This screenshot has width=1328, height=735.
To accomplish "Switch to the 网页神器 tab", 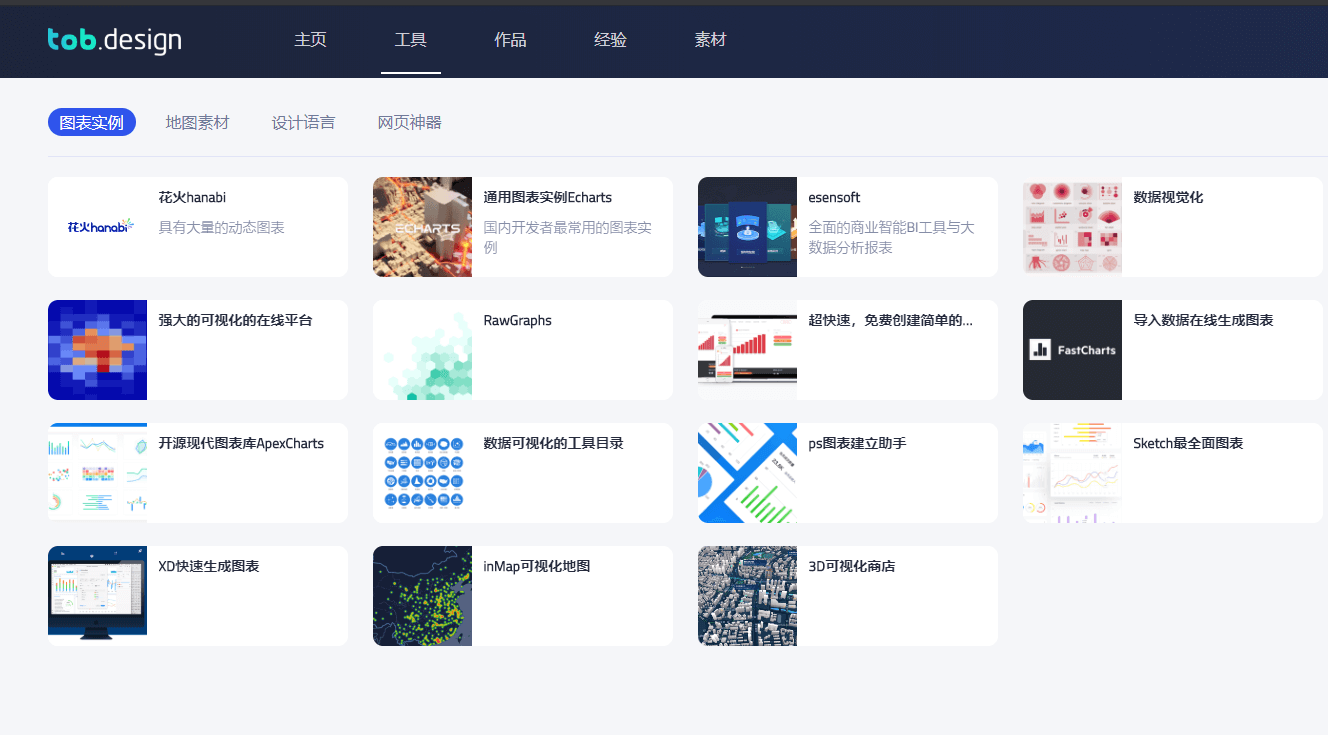I will click(409, 122).
